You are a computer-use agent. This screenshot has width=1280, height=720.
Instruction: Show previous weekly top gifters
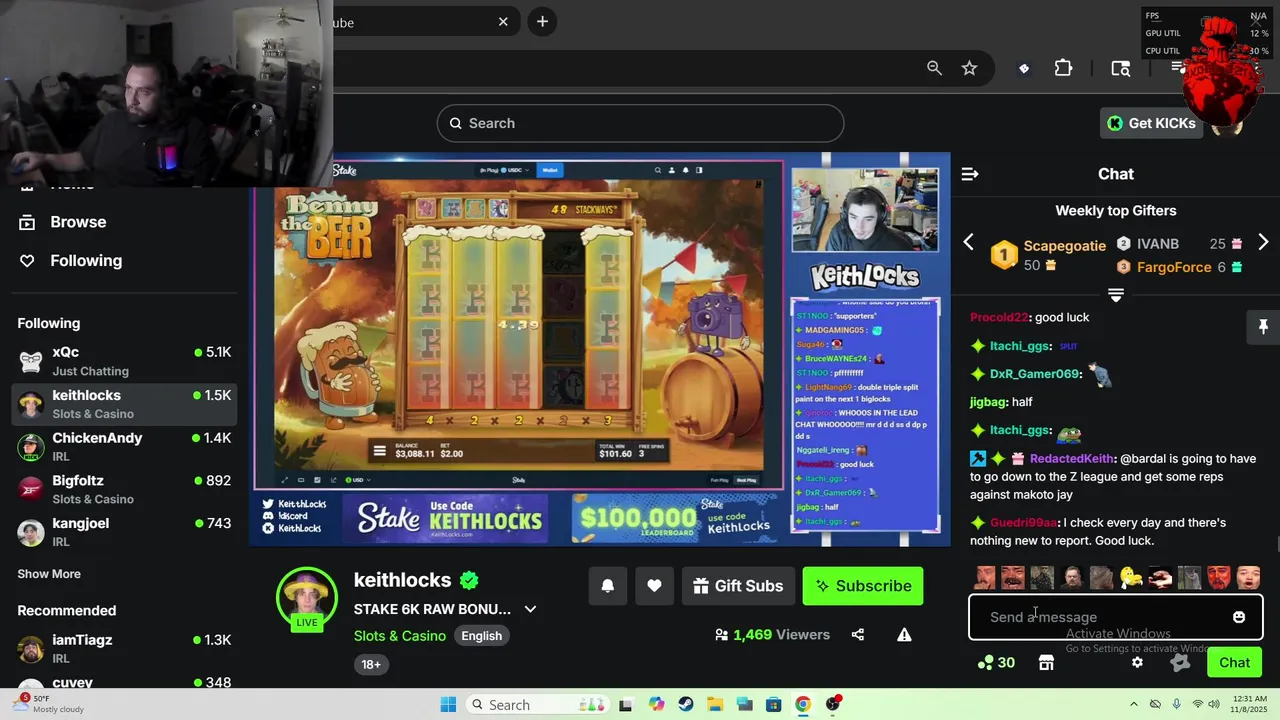click(968, 243)
